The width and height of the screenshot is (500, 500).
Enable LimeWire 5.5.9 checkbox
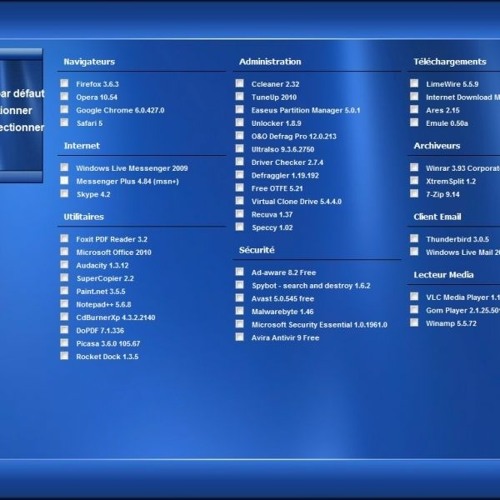(414, 83)
